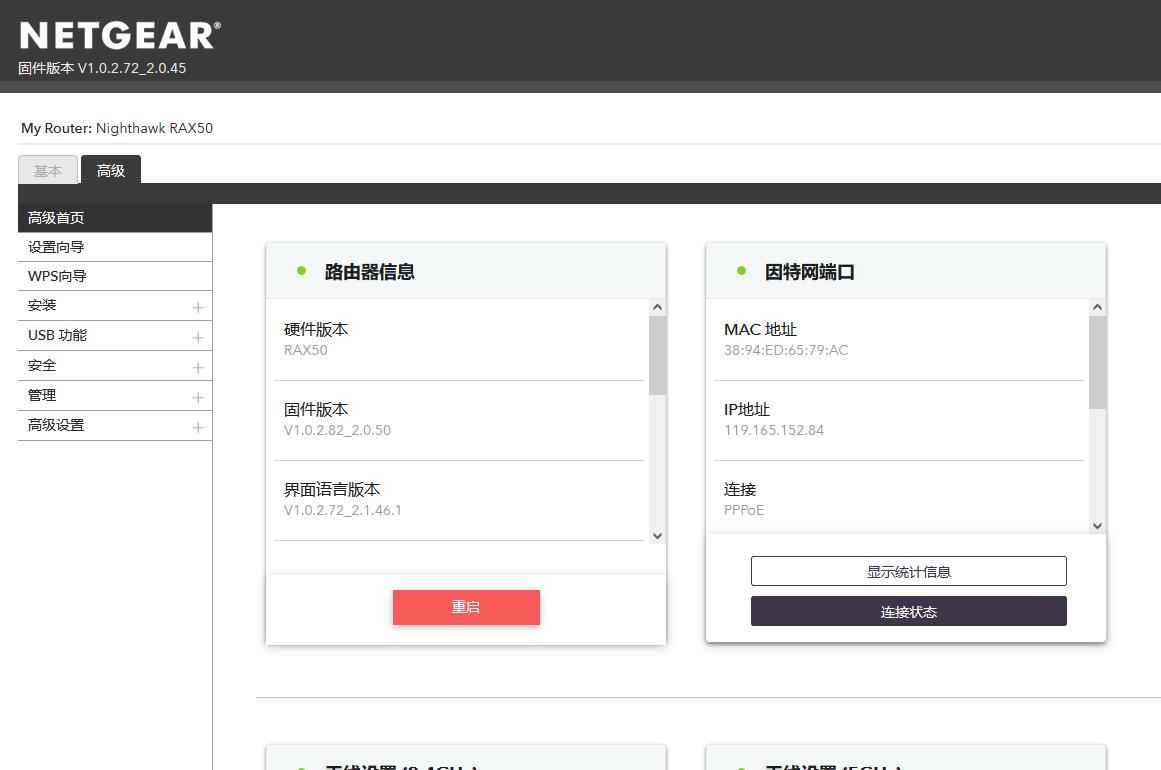This screenshot has height=770, width=1161.
Task: Expand the 安全 sidebar section
Action: [x=198, y=367]
